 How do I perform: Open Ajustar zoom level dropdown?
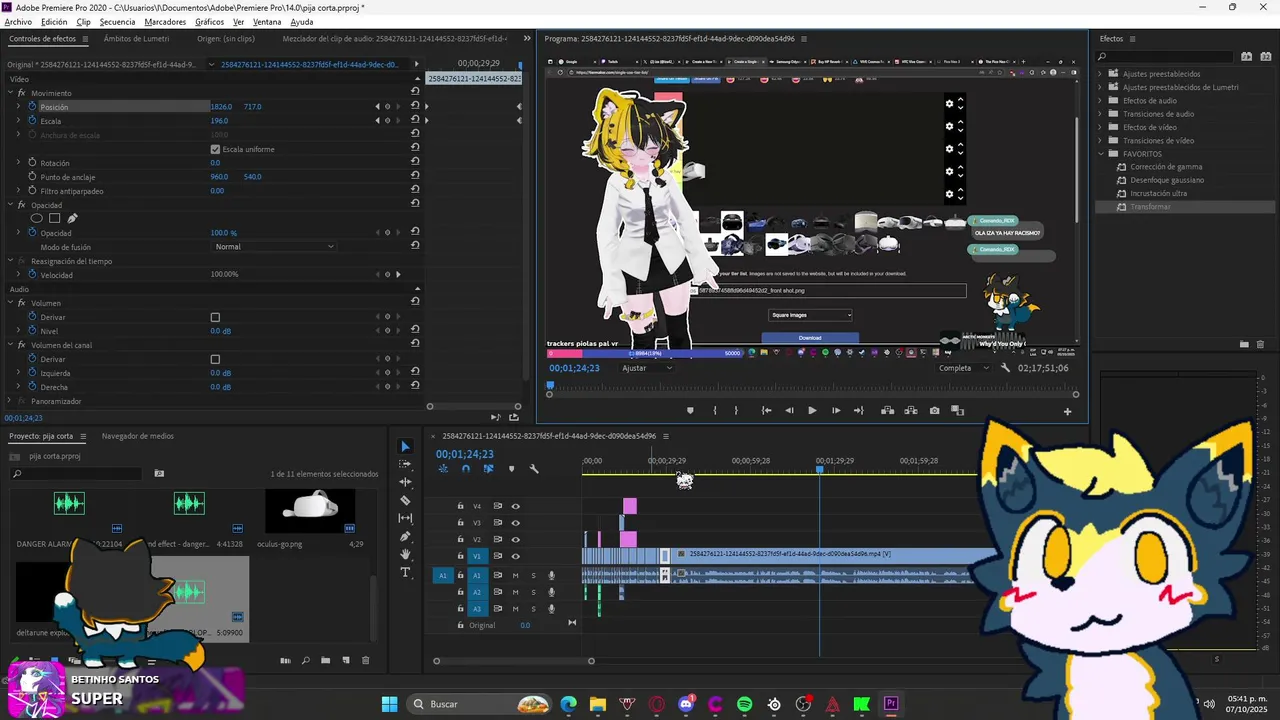pyautogui.click(x=646, y=368)
